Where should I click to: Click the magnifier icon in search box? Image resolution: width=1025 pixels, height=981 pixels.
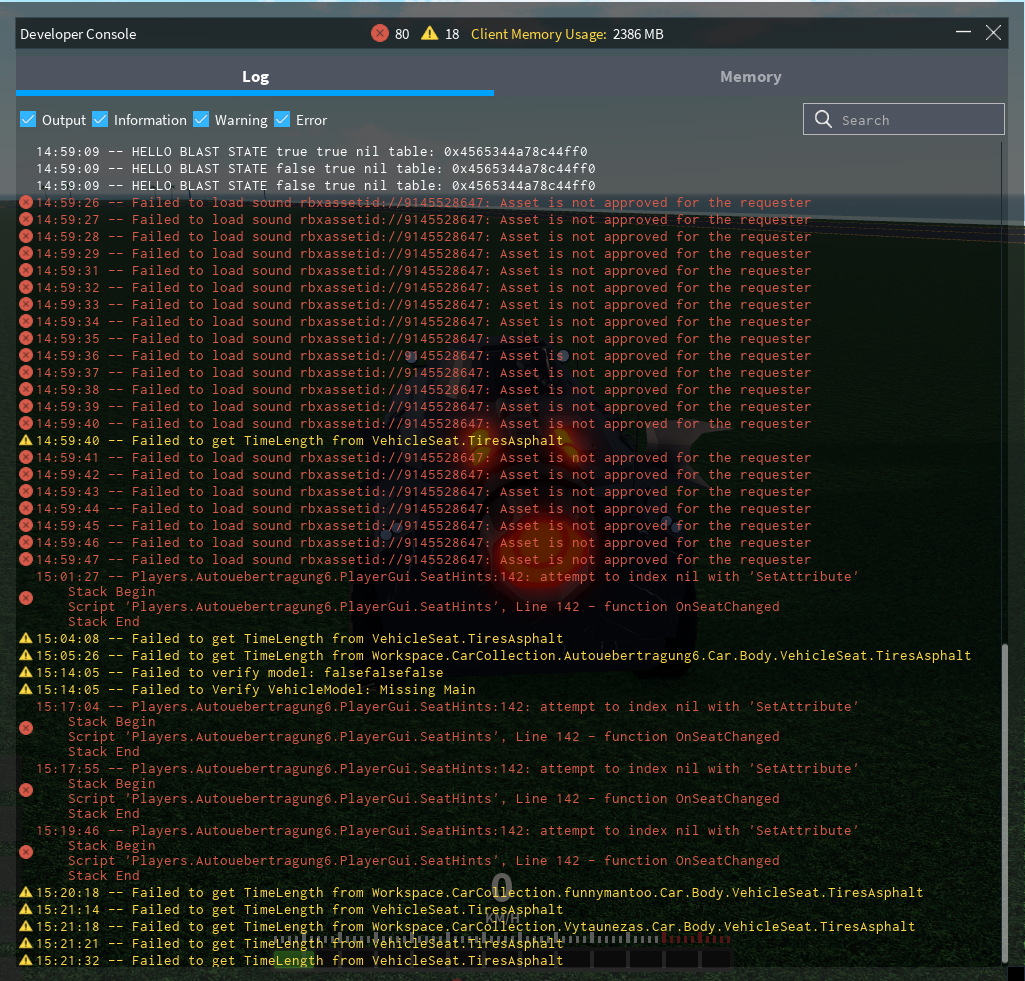pos(824,120)
